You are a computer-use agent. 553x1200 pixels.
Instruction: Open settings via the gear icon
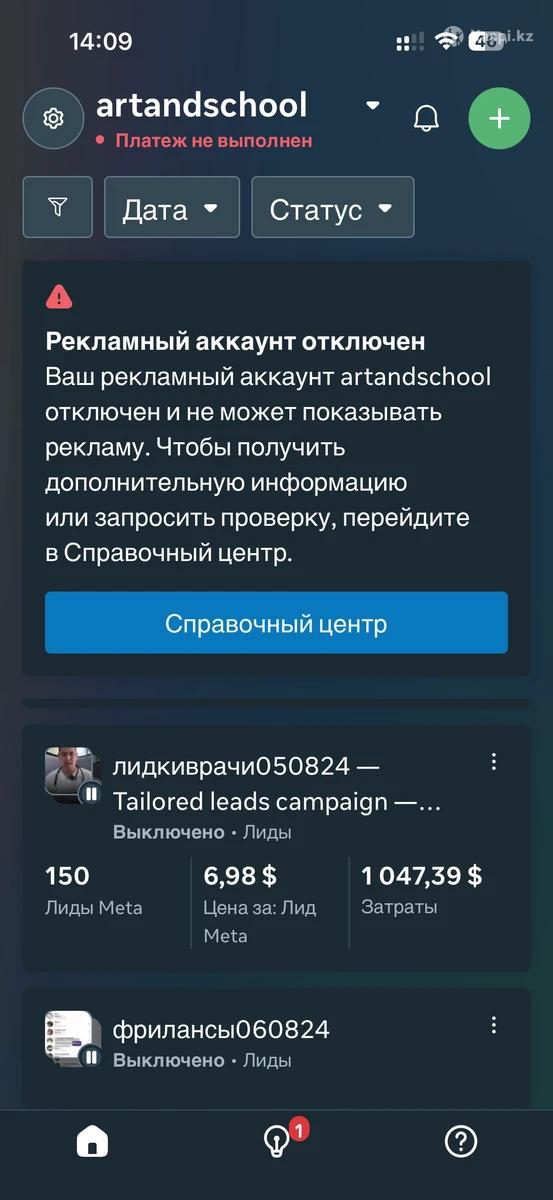54,118
